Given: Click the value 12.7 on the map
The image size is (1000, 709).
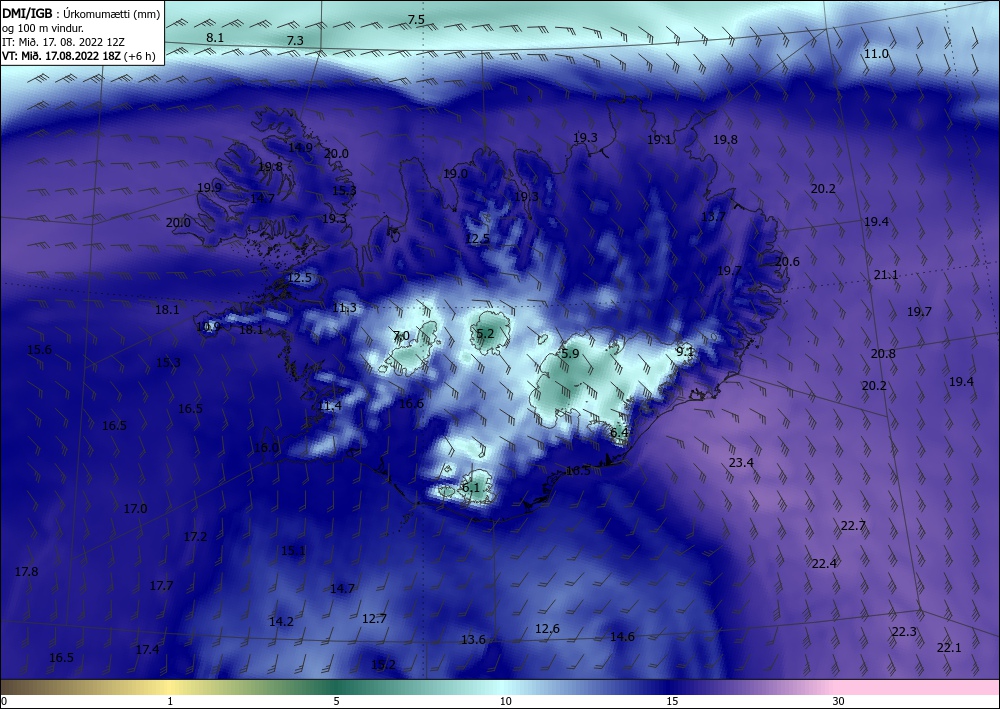Looking at the screenshot, I should coord(374,618).
